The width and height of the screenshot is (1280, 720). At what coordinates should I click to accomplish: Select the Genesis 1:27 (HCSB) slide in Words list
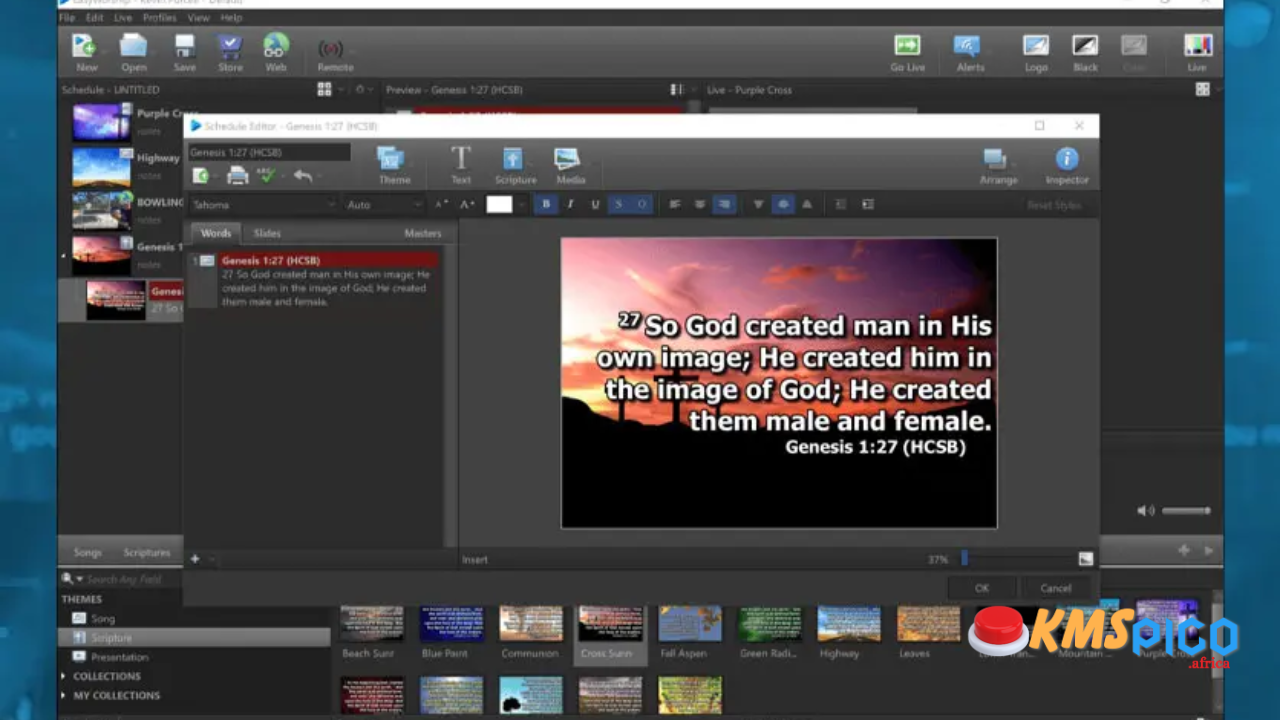314,280
